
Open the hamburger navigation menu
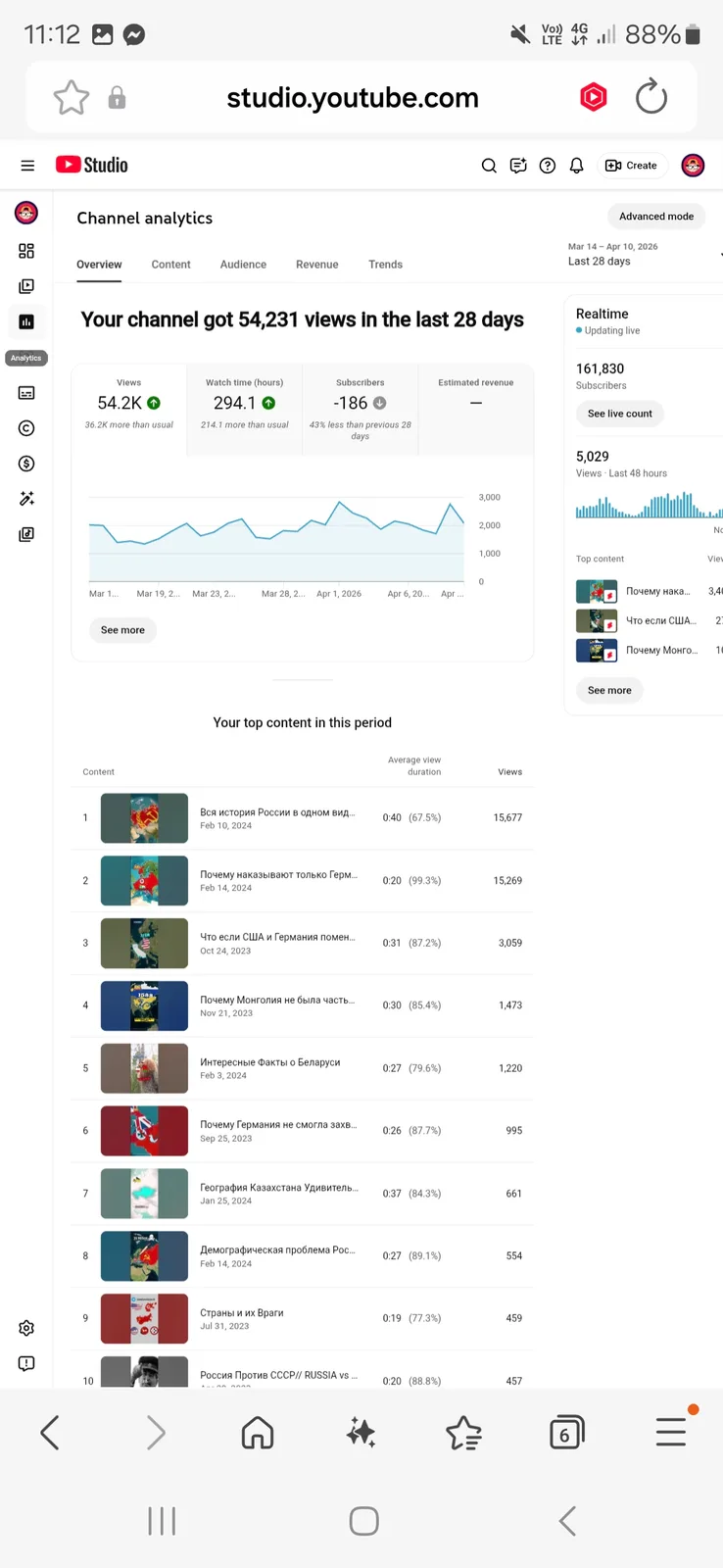coord(27,166)
